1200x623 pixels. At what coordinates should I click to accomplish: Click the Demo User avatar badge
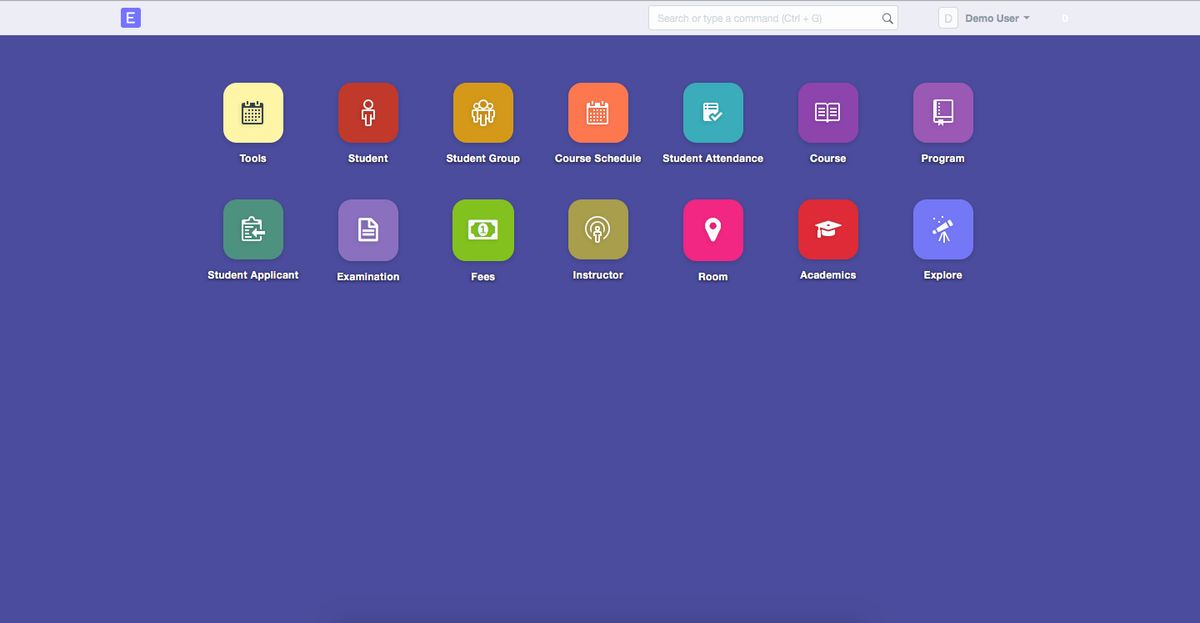pos(945,17)
